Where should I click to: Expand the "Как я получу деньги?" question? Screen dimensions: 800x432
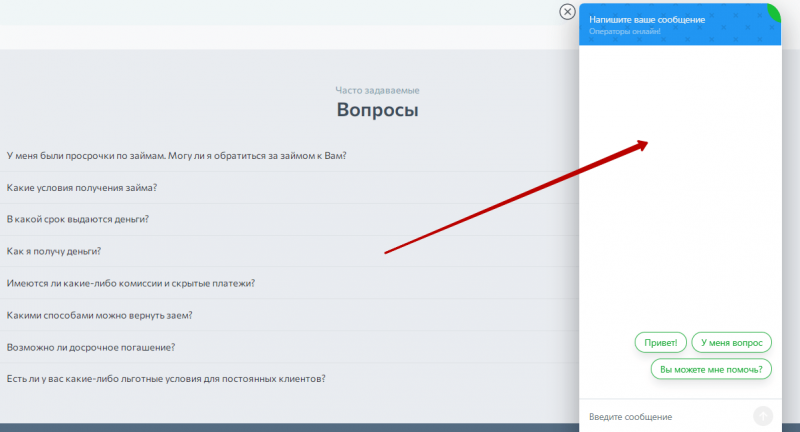[x=54, y=251]
